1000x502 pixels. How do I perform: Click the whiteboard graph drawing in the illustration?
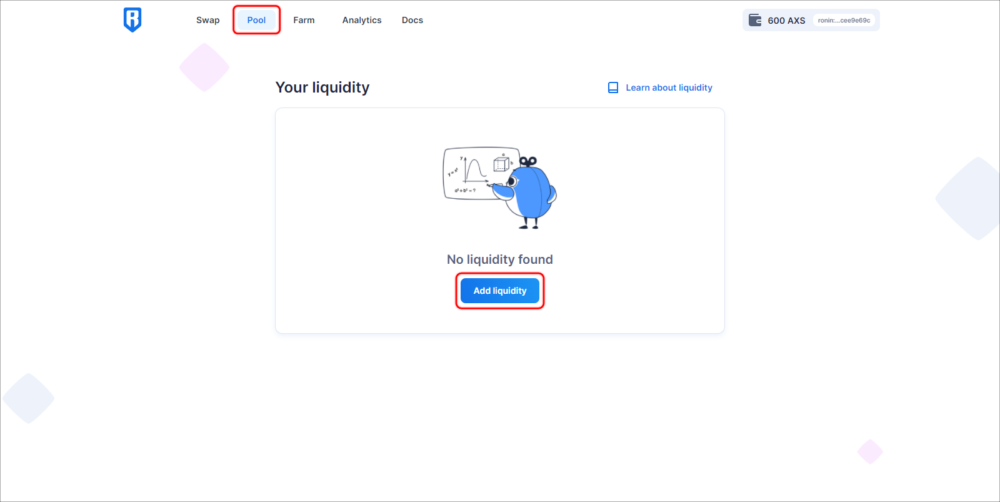point(473,172)
